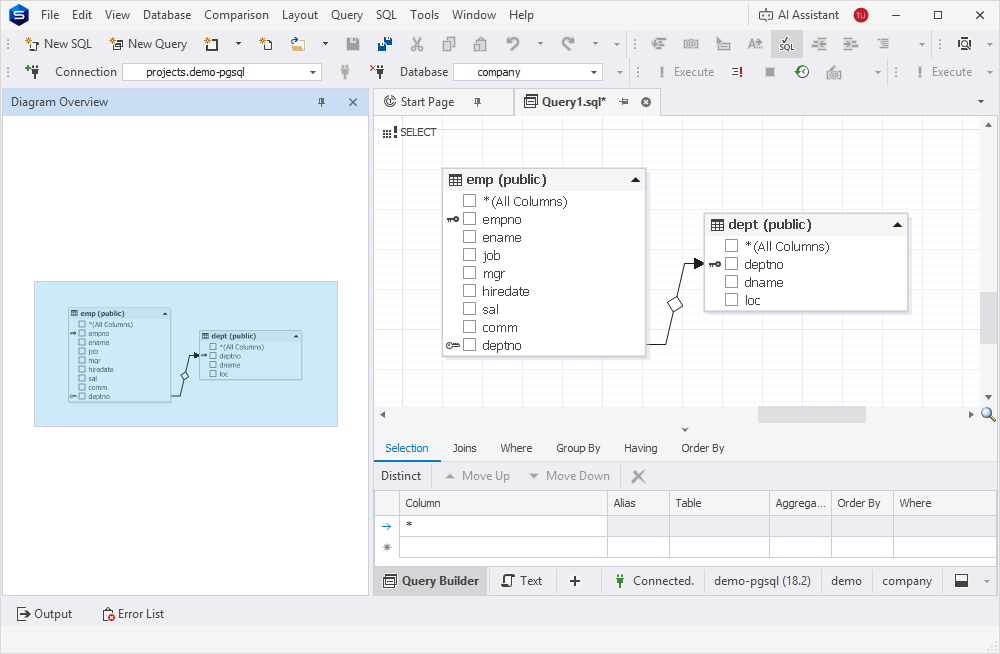Click the Execute button next to the Database dropdown
Screen dimensions: 1000x654
click(x=686, y=72)
